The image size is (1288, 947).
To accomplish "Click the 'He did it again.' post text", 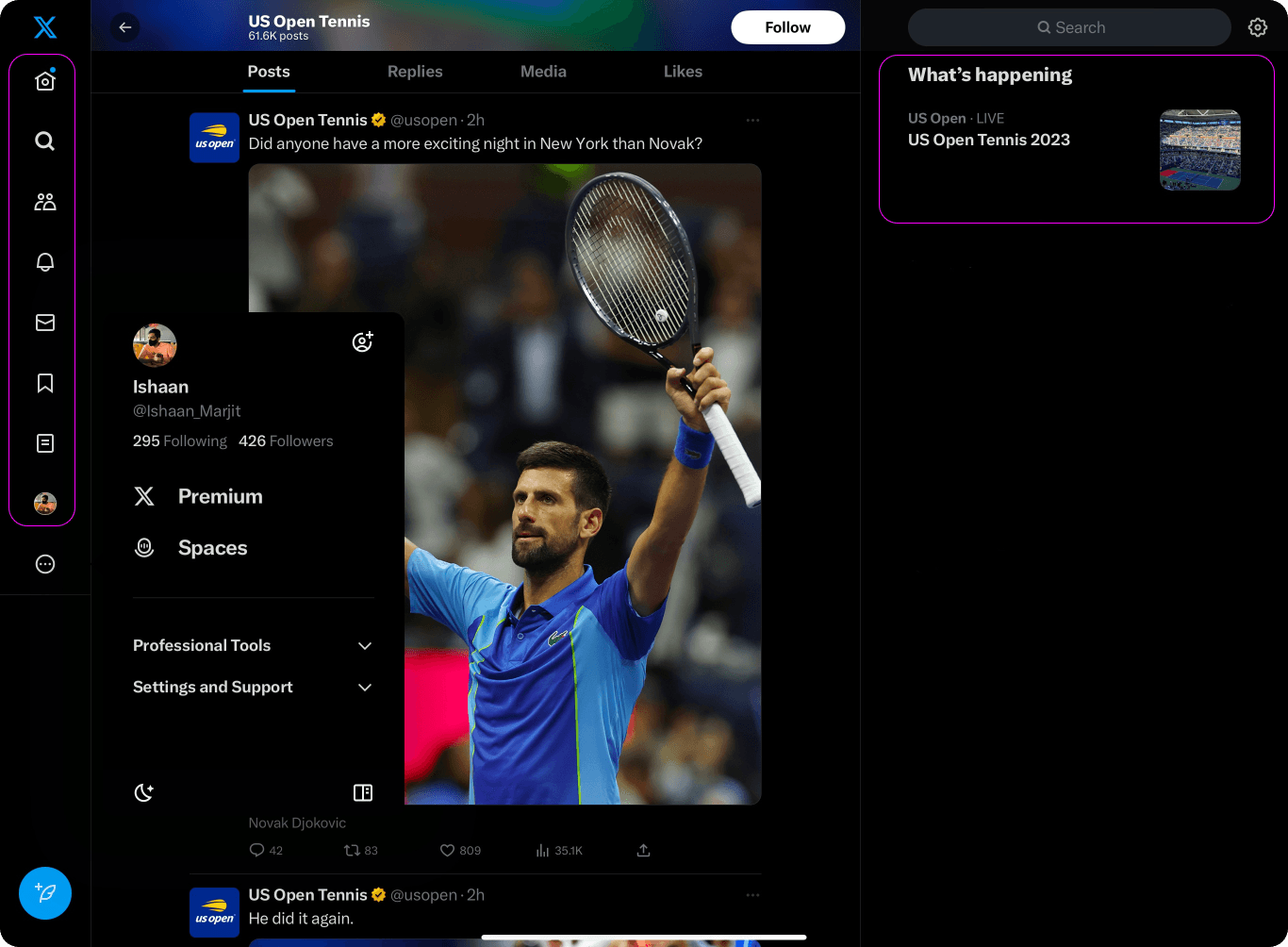I will coord(301,918).
